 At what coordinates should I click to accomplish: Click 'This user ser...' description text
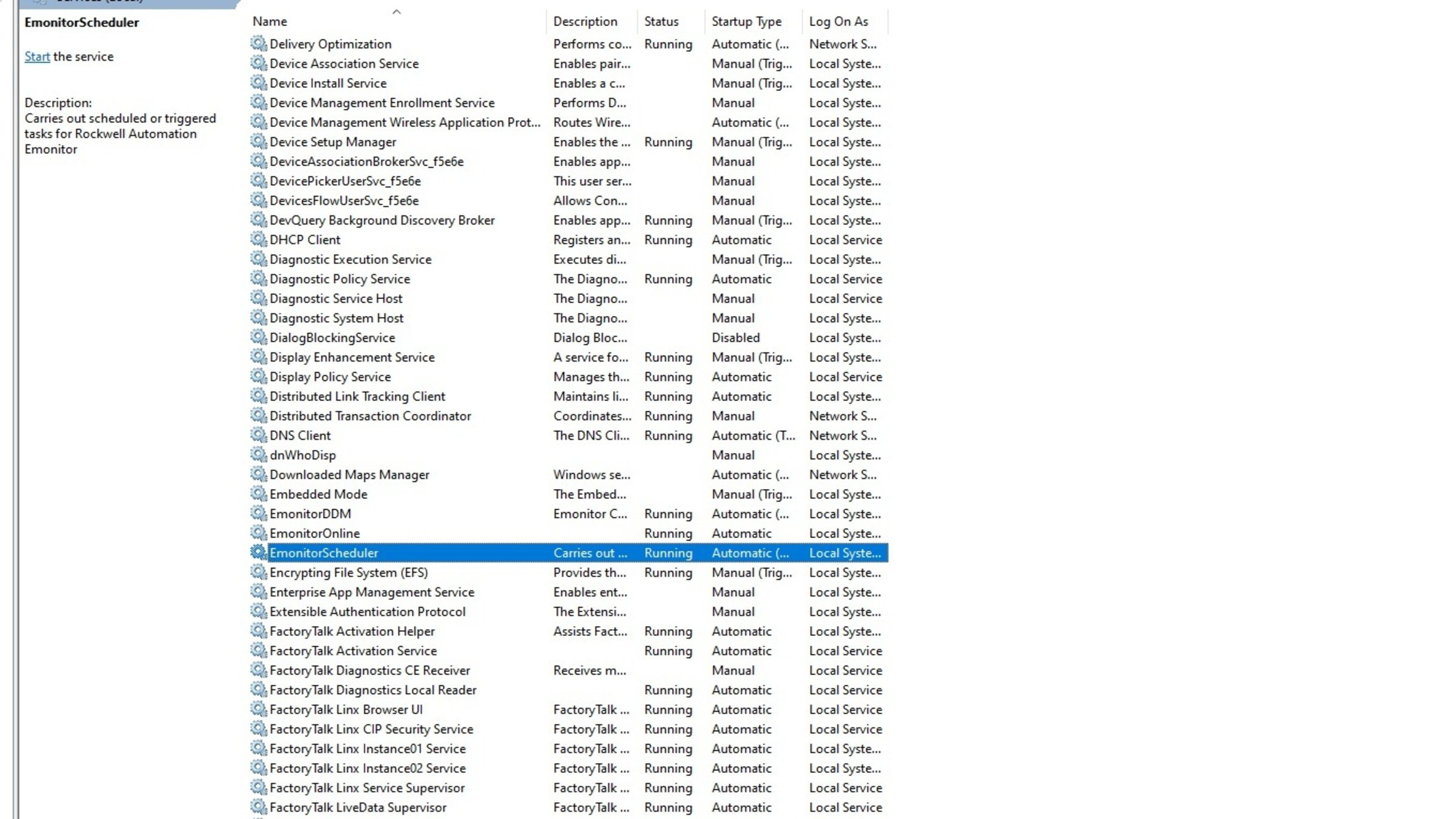(x=592, y=181)
